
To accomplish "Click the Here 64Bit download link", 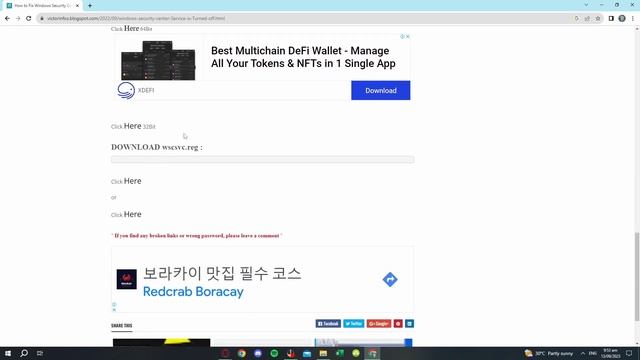I will tap(131, 29).
